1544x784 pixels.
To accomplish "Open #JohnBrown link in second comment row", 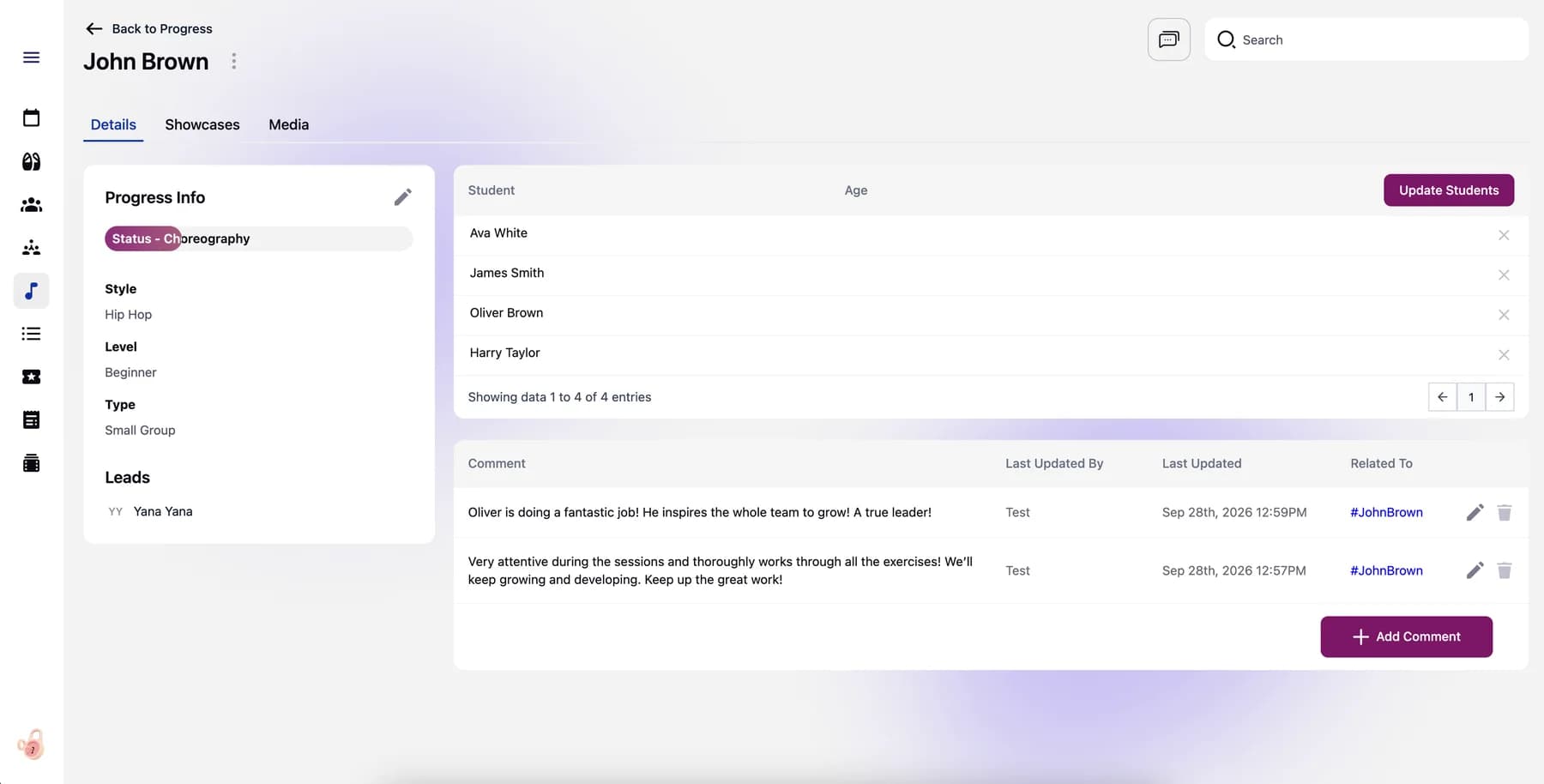I will 1386,570.
